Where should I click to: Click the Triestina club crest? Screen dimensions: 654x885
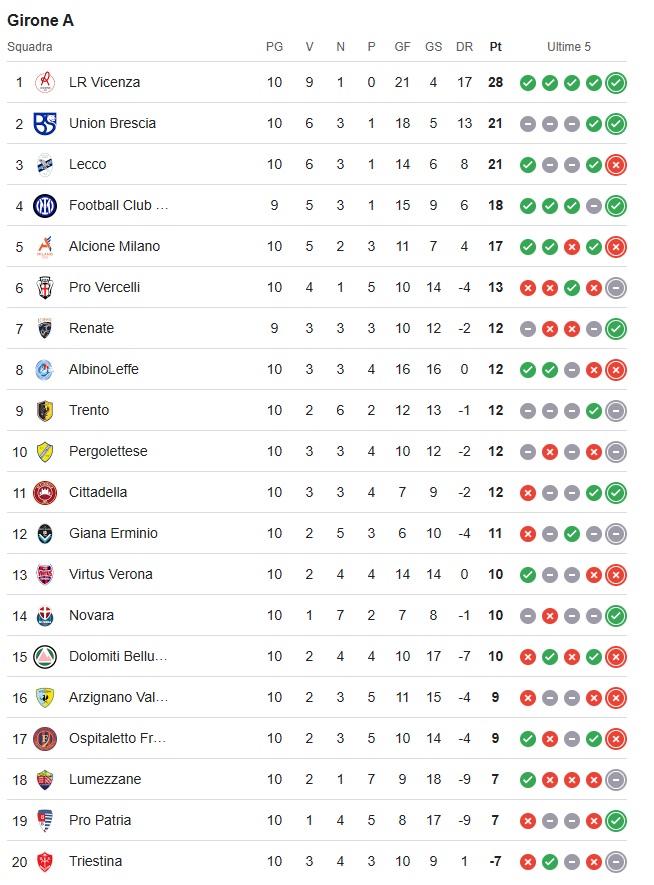45,861
